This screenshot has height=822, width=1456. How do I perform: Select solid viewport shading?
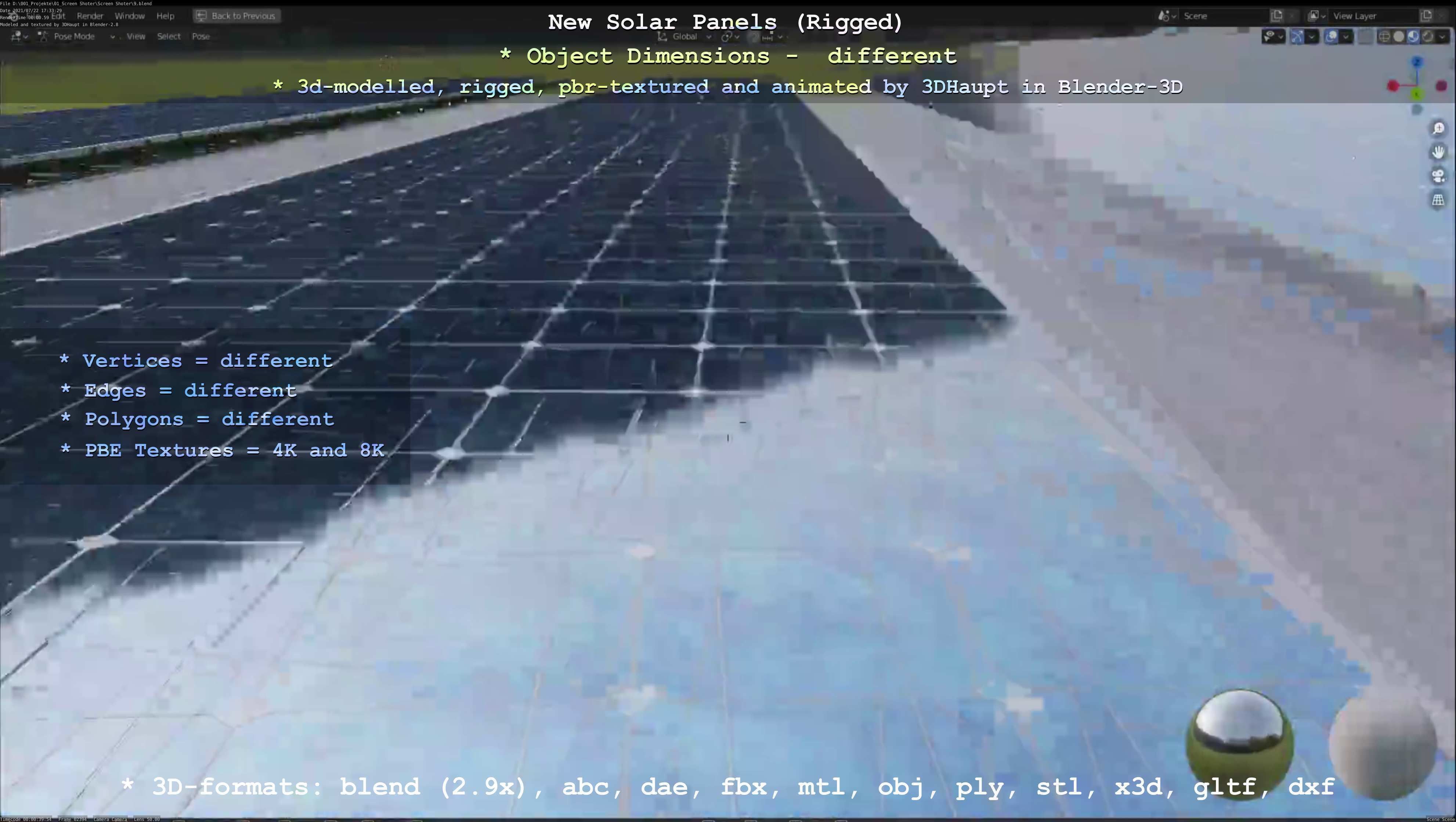pos(1399,37)
